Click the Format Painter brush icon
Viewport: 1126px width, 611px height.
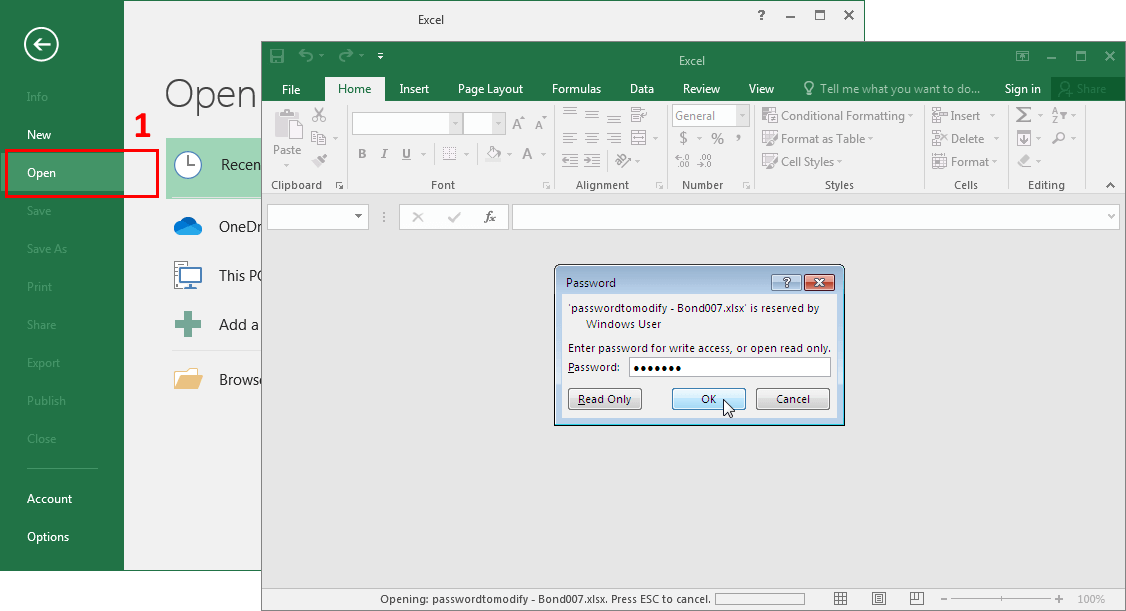point(320,160)
